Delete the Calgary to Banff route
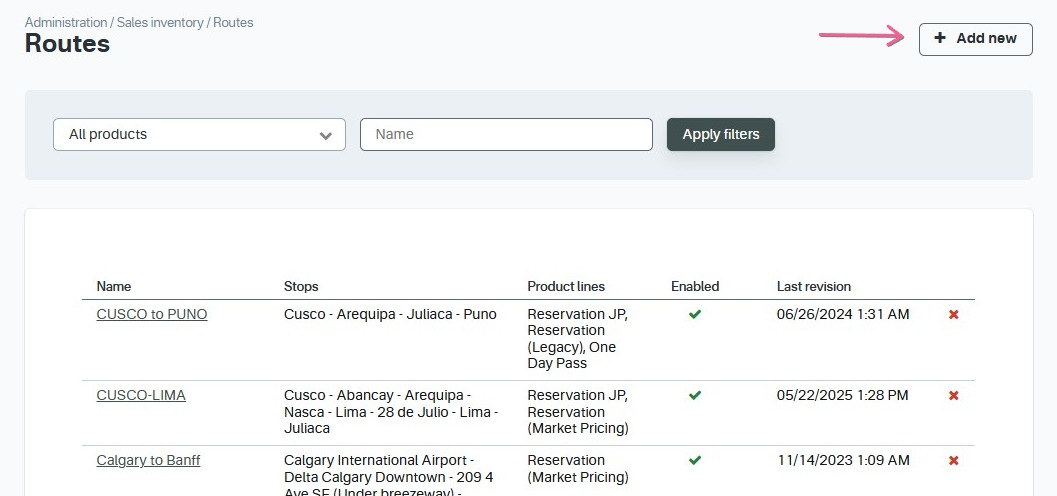Screen dimensions: 1057x496 pos(953,461)
